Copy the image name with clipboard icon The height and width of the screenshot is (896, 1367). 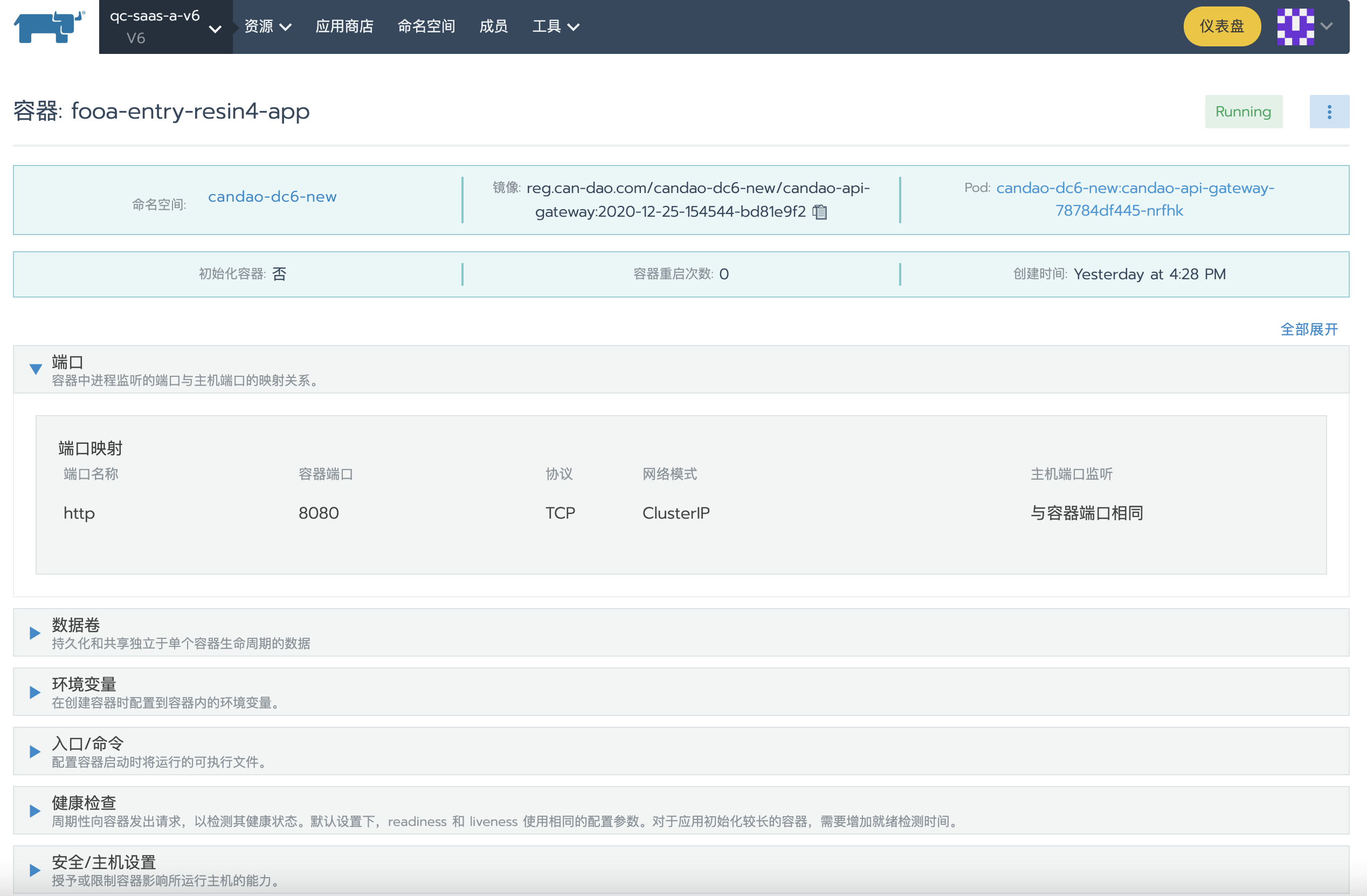tap(820, 212)
